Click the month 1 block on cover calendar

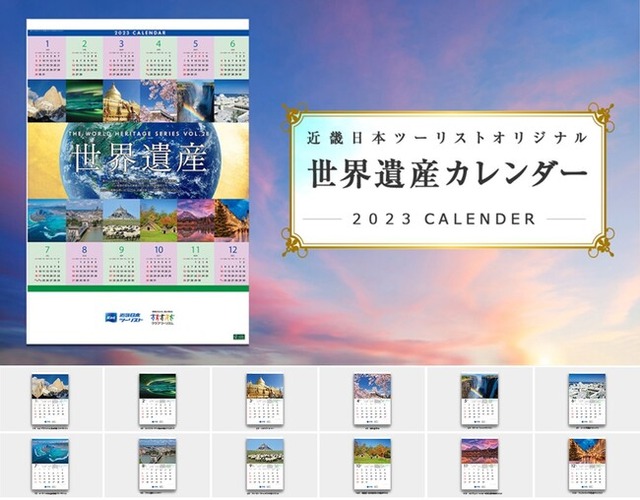[x=47, y=58]
